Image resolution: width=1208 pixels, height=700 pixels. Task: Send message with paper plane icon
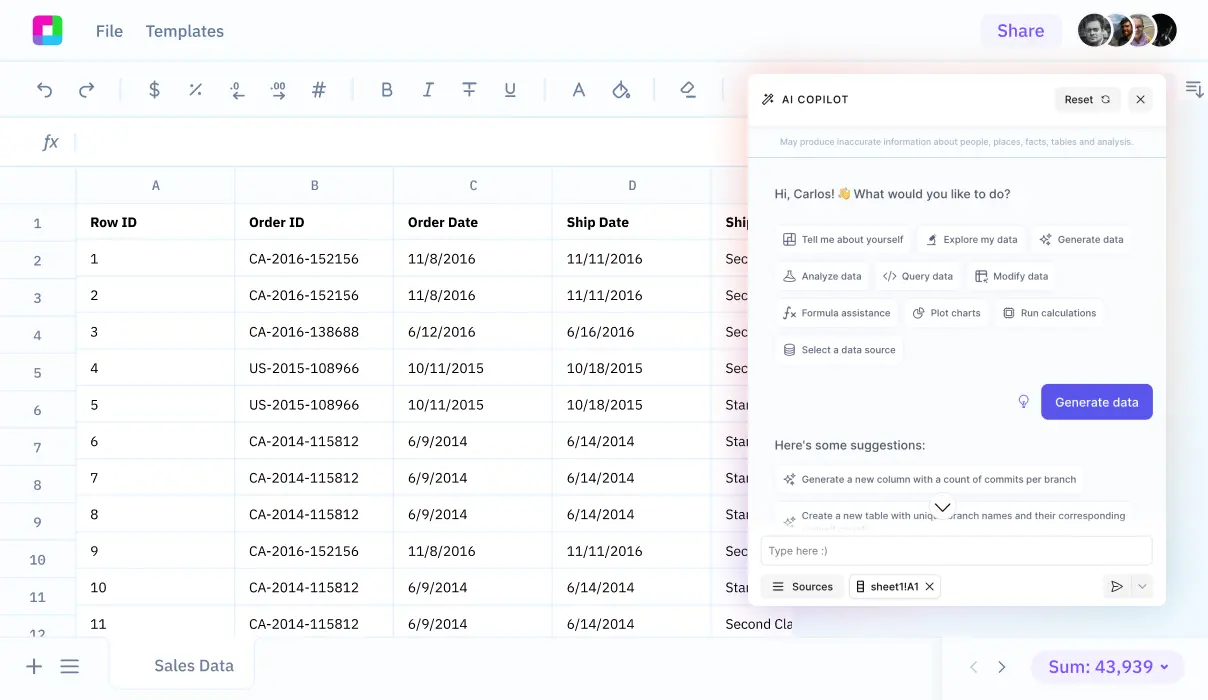(x=1117, y=587)
